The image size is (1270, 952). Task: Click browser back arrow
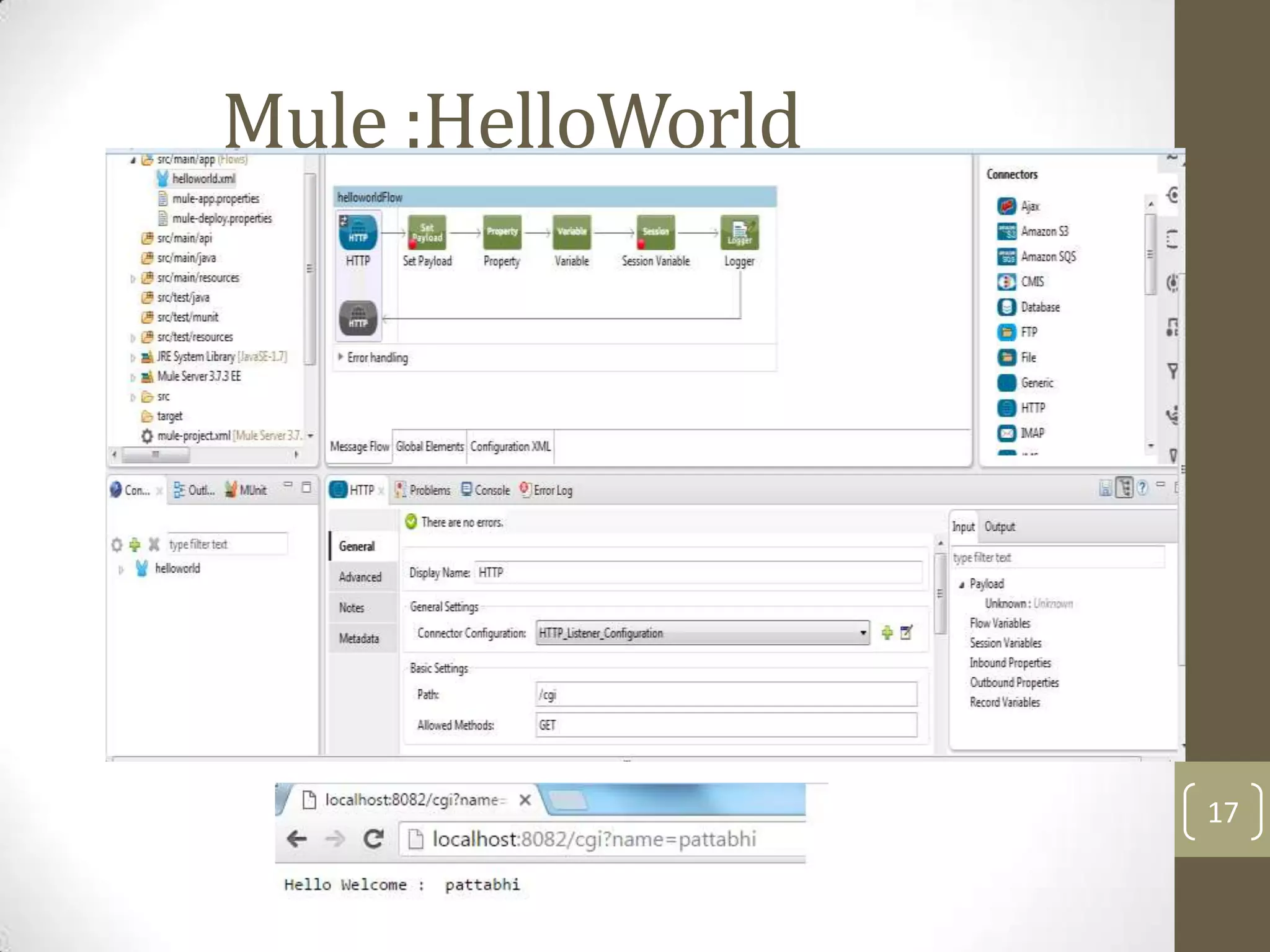point(297,839)
